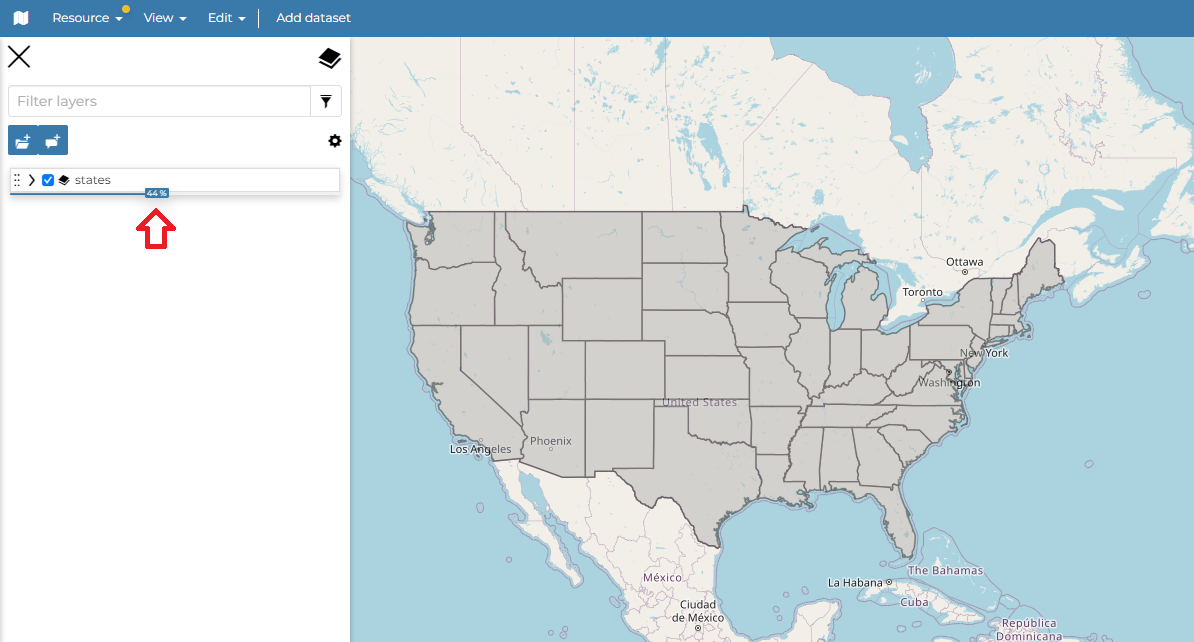This screenshot has width=1194, height=642.
Task: Click the Los Angeles label on the map
Action: coord(481,449)
